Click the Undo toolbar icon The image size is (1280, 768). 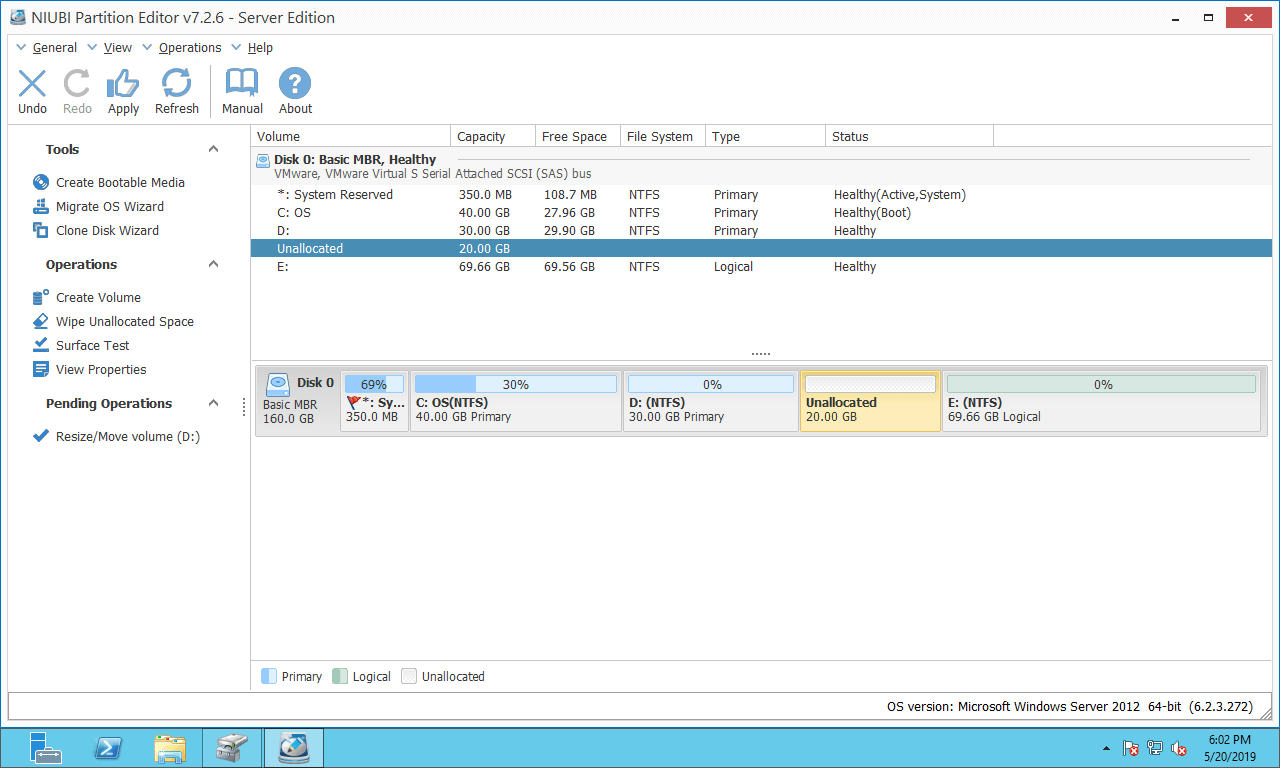(x=32, y=91)
